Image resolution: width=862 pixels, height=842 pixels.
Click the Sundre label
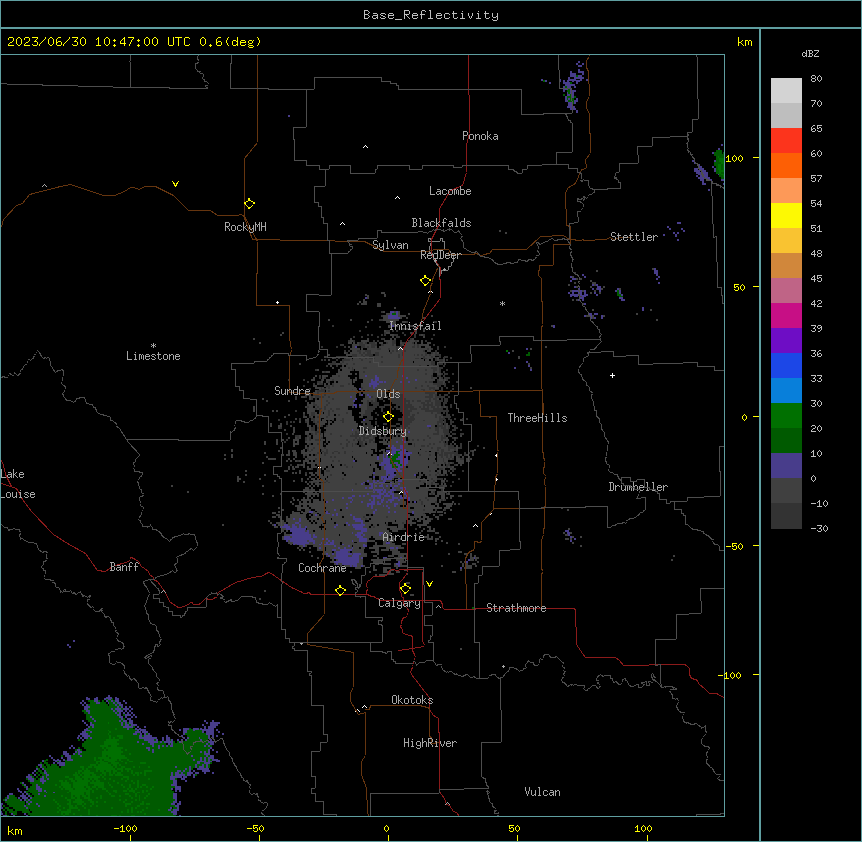(292, 391)
